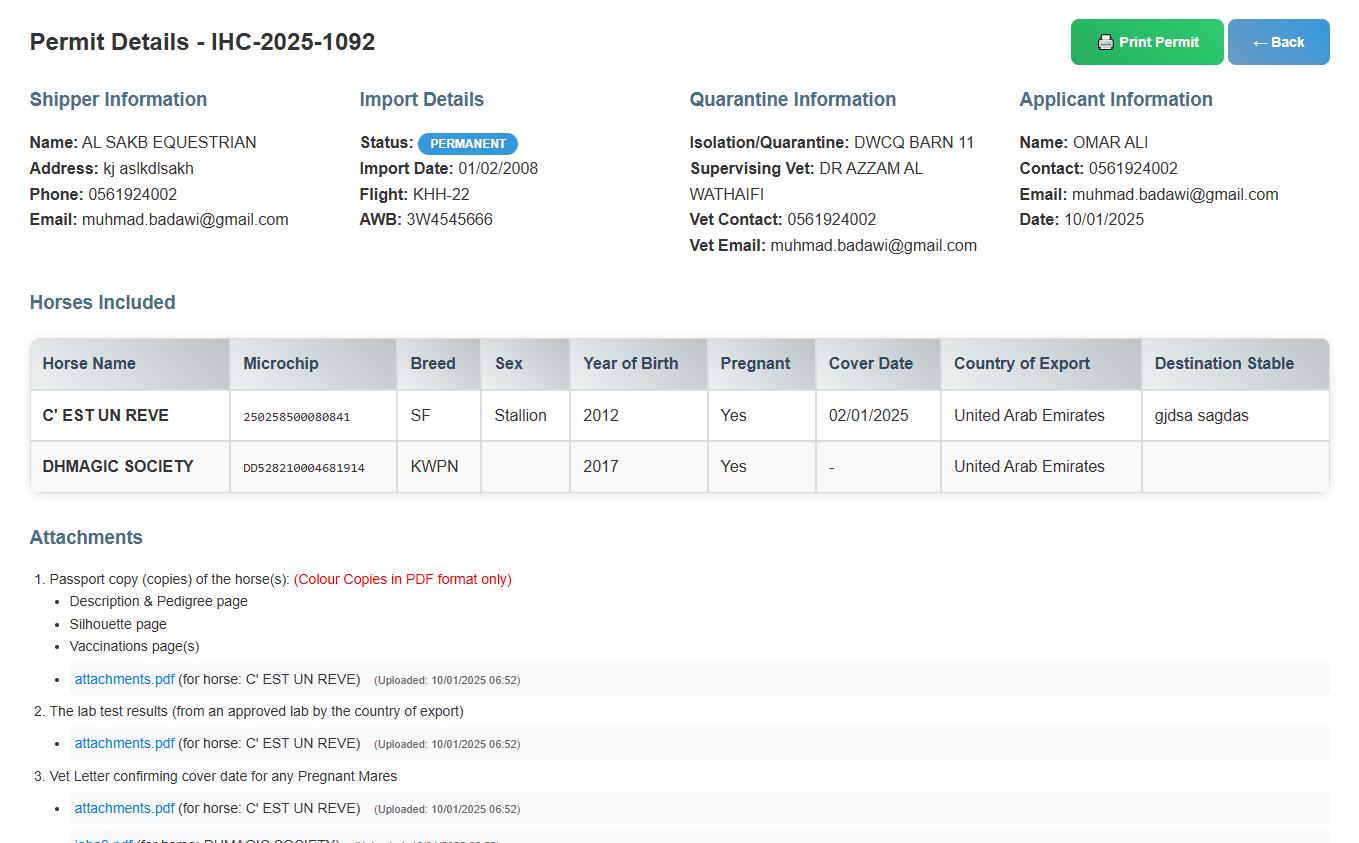Click the Permit Details IHC-2025-1092 title
Screen dimensions: 1359x843
(x=202, y=42)
